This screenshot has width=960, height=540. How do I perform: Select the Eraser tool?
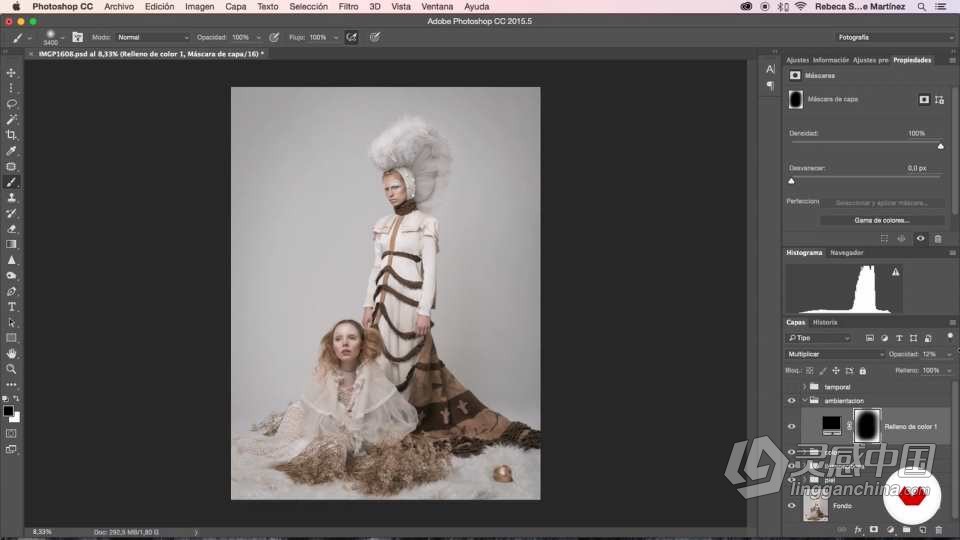(x=11, y=228)
